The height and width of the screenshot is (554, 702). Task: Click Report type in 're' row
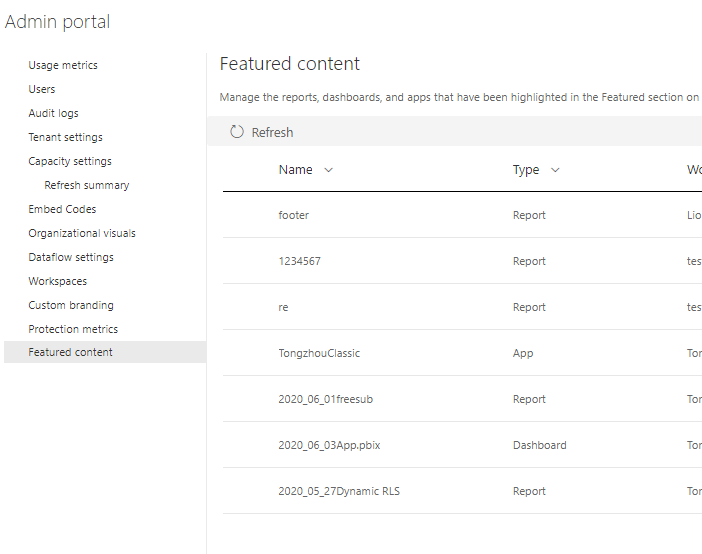529,307
